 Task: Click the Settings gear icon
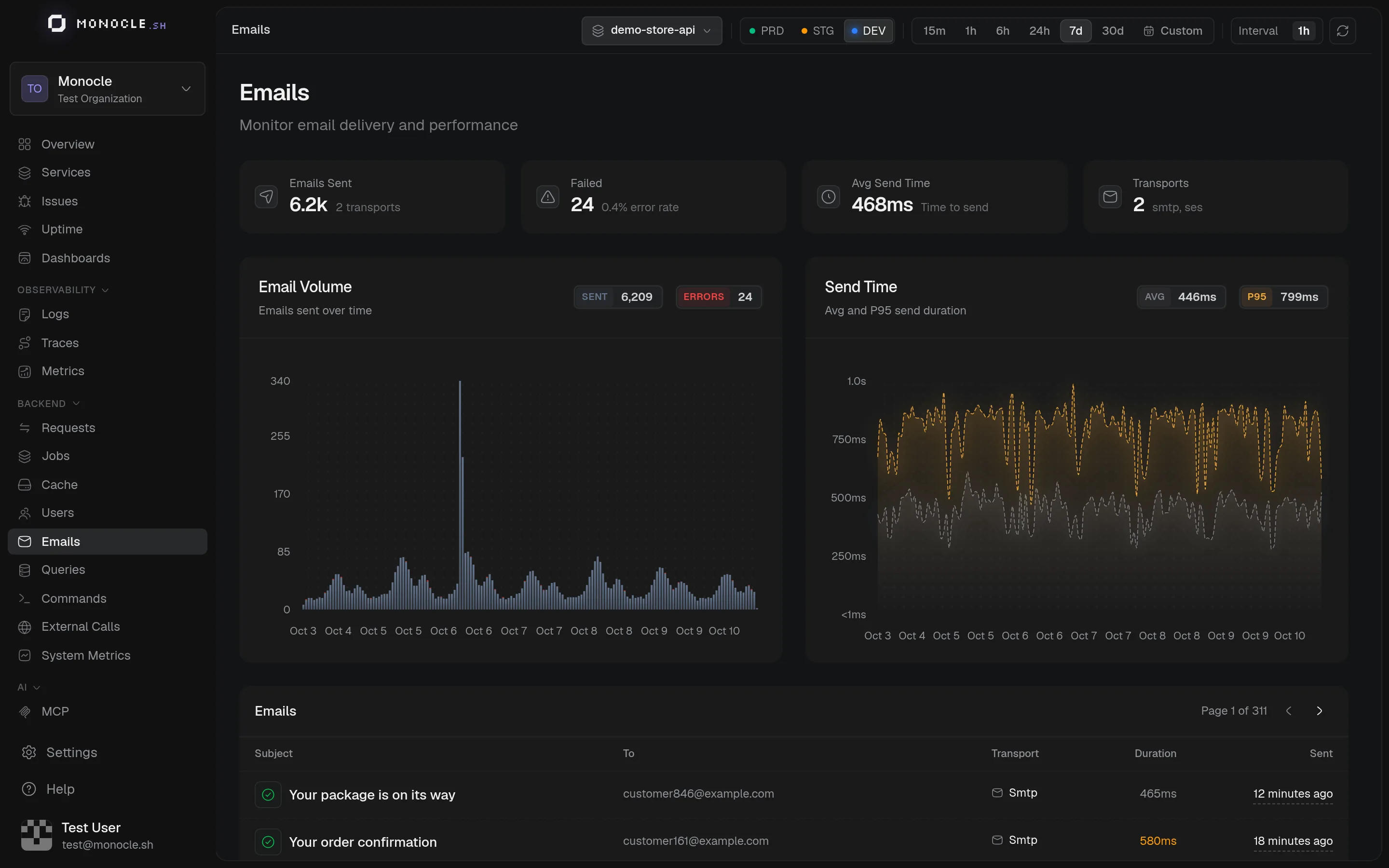29,753
